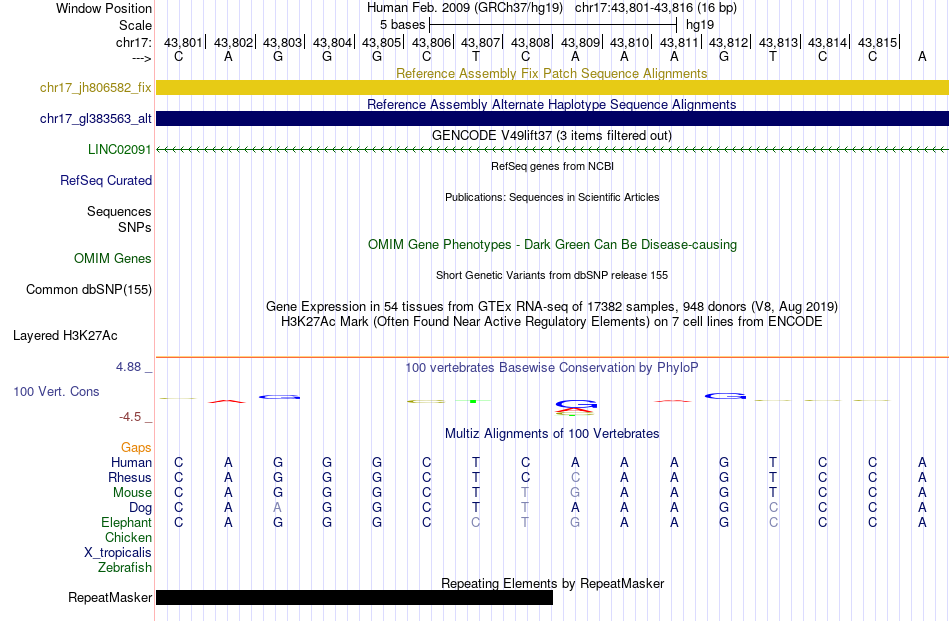The width and height of the screenshot is (950, 621).
Task: Click Multiz Alignments of 100 Vertebrates title
Action: [x=552, y=433]
